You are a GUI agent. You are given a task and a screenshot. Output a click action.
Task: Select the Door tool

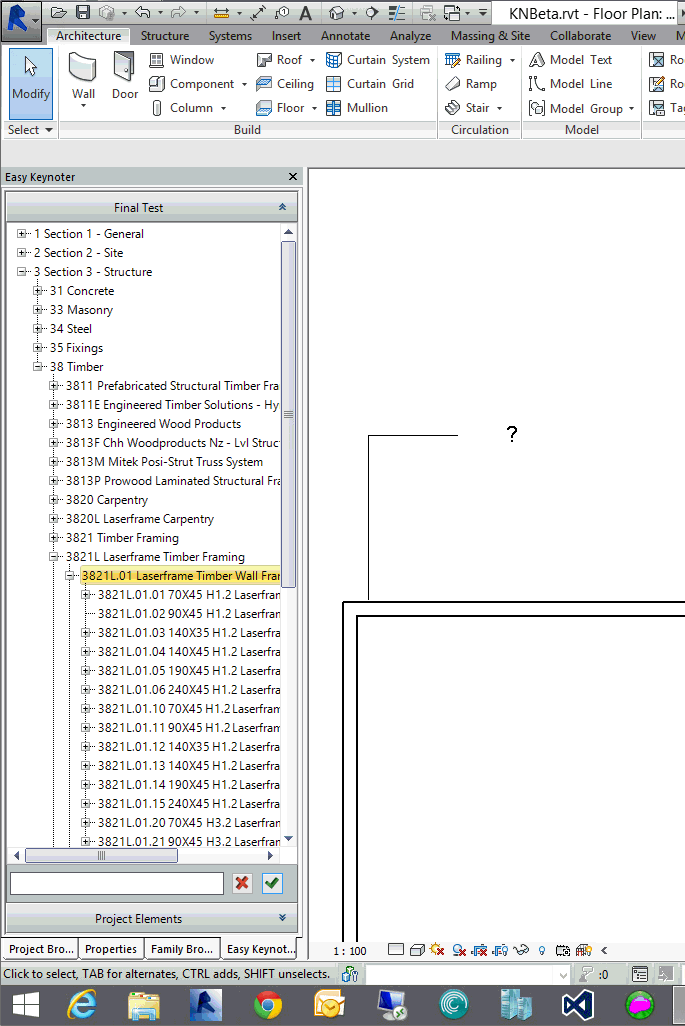[124, 76]
